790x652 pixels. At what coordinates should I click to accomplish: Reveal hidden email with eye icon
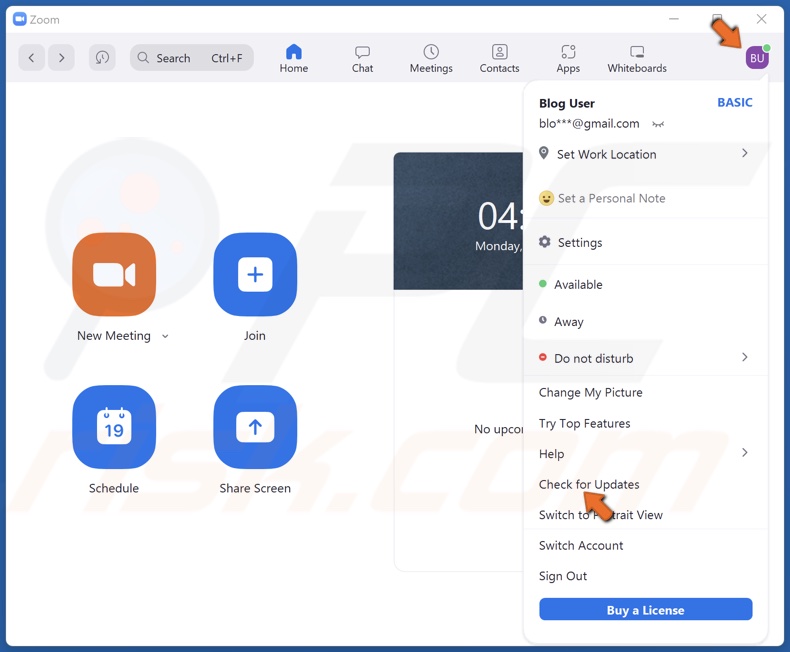click(x=658, y=124)
